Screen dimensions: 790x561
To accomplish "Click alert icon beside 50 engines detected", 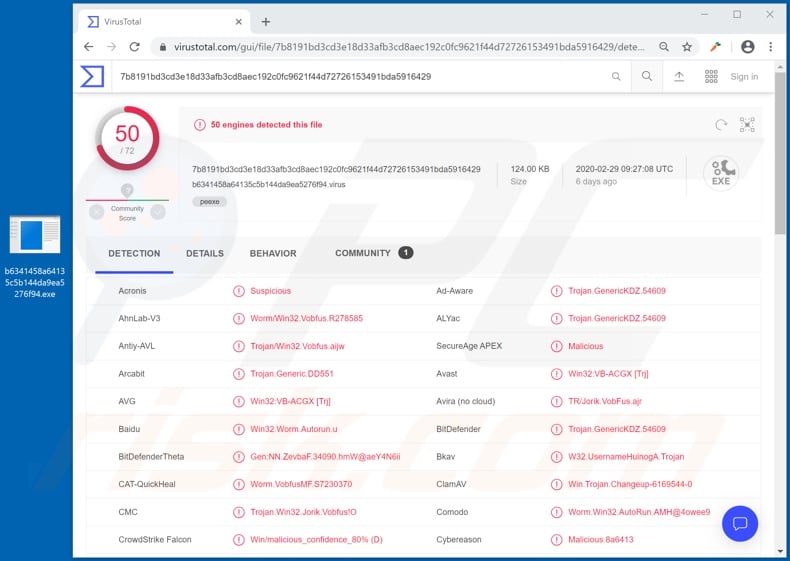I will [x=200, y=124].
